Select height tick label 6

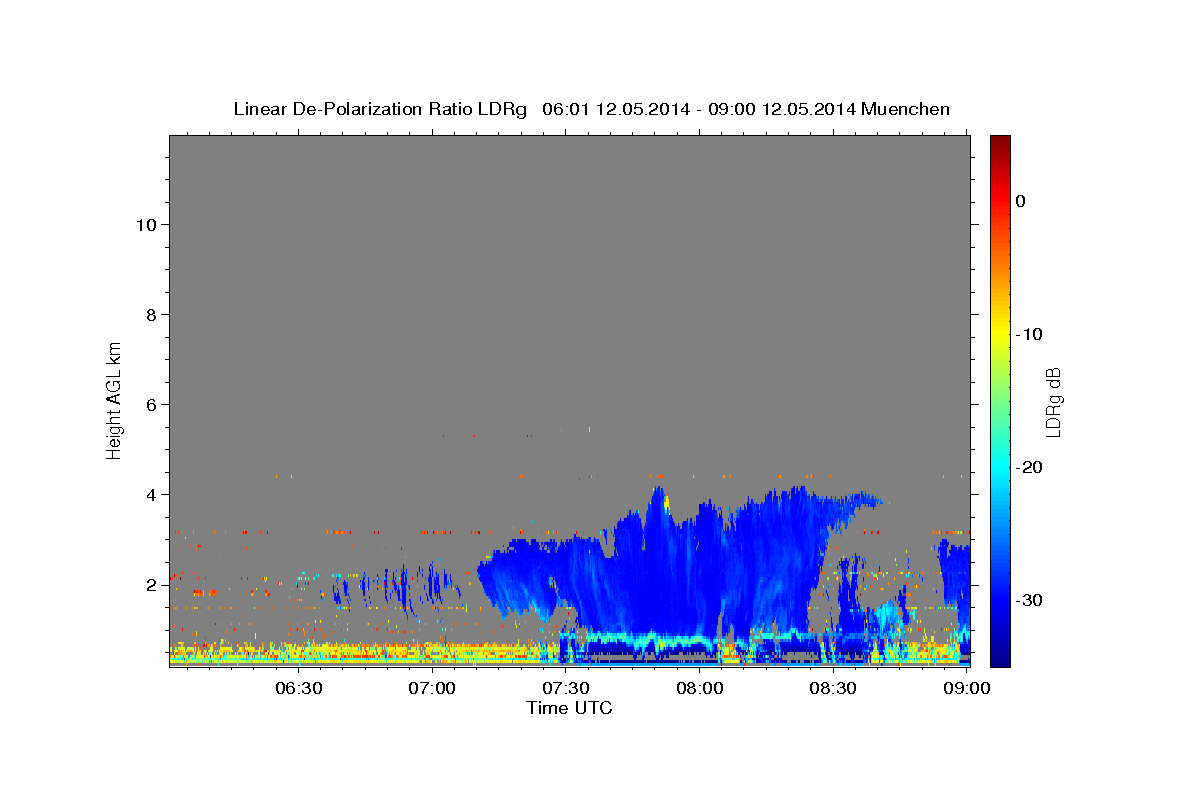click(151, 405)
